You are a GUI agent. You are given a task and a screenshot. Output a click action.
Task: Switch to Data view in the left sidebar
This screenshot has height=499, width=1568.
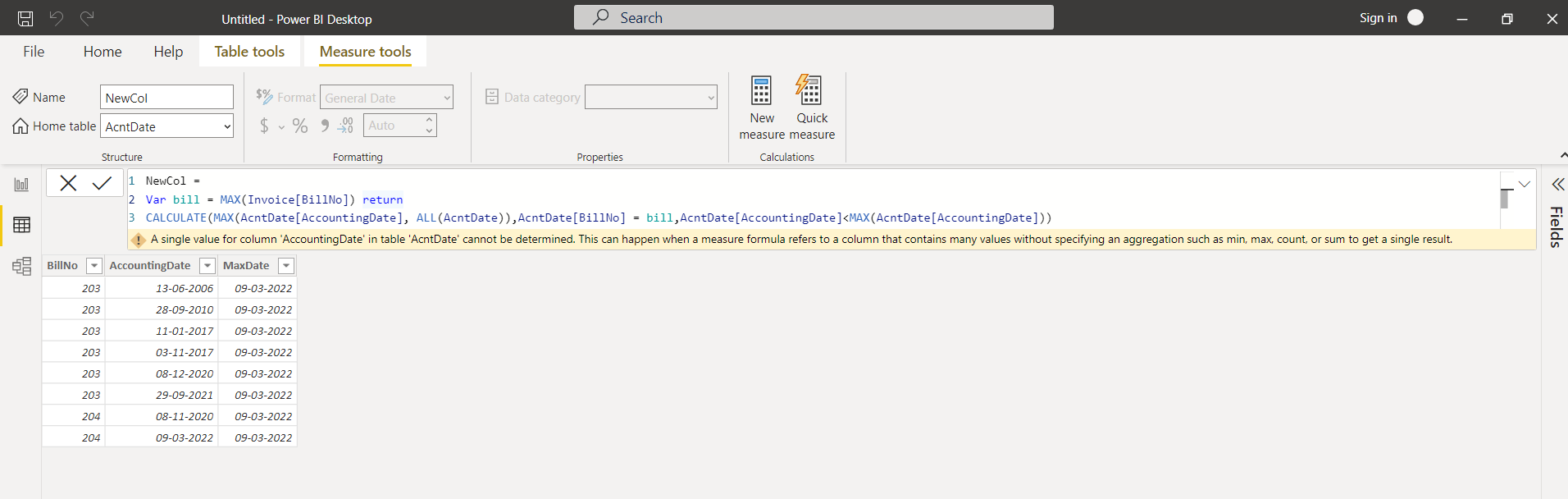21,225
